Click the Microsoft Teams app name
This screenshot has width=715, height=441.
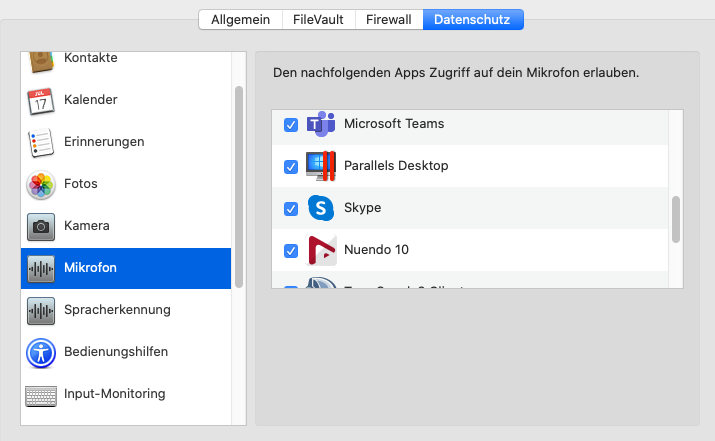(394, 124)
